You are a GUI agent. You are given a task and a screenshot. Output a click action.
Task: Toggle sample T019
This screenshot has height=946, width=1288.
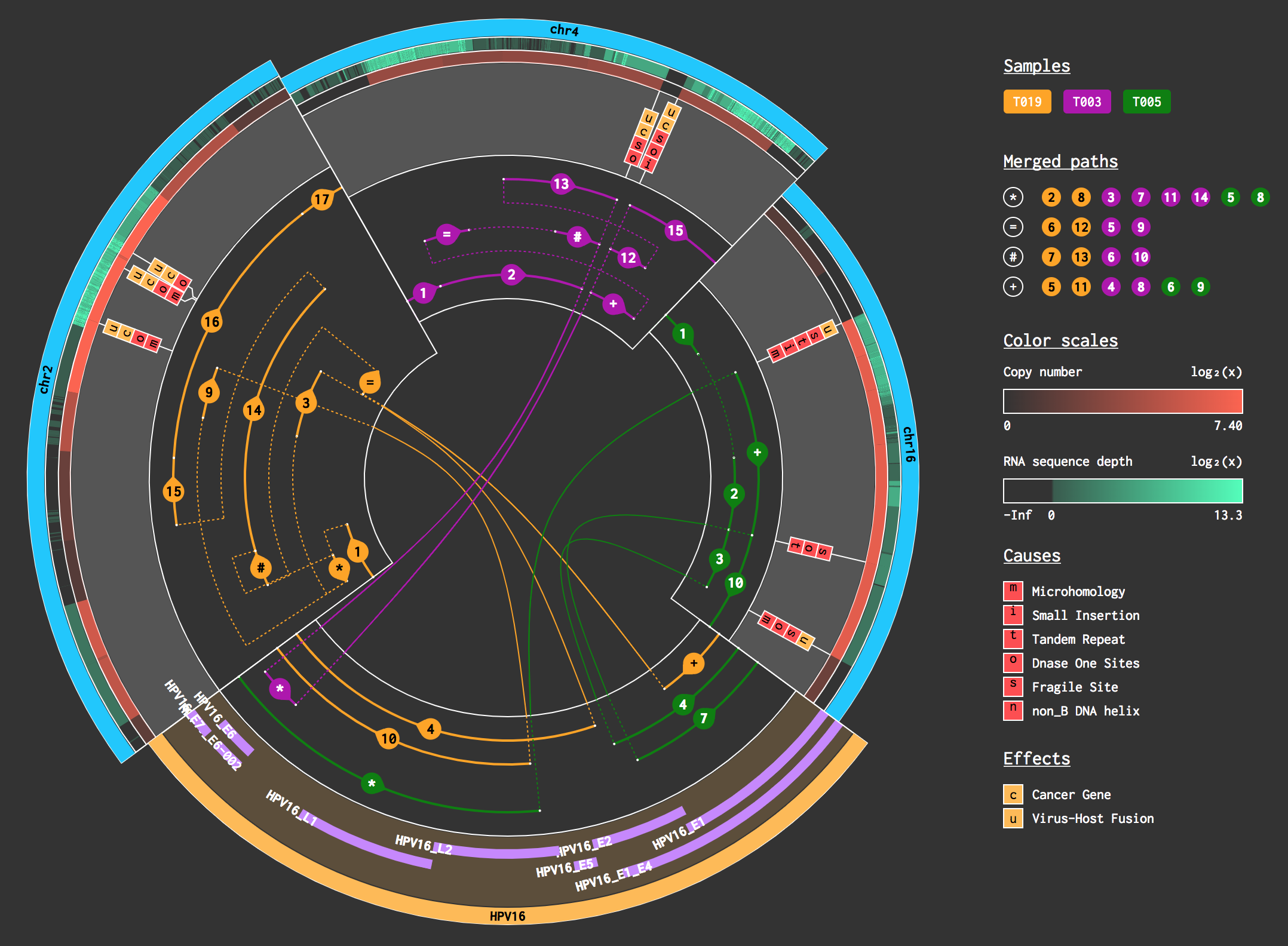[x=1027, y=102]
